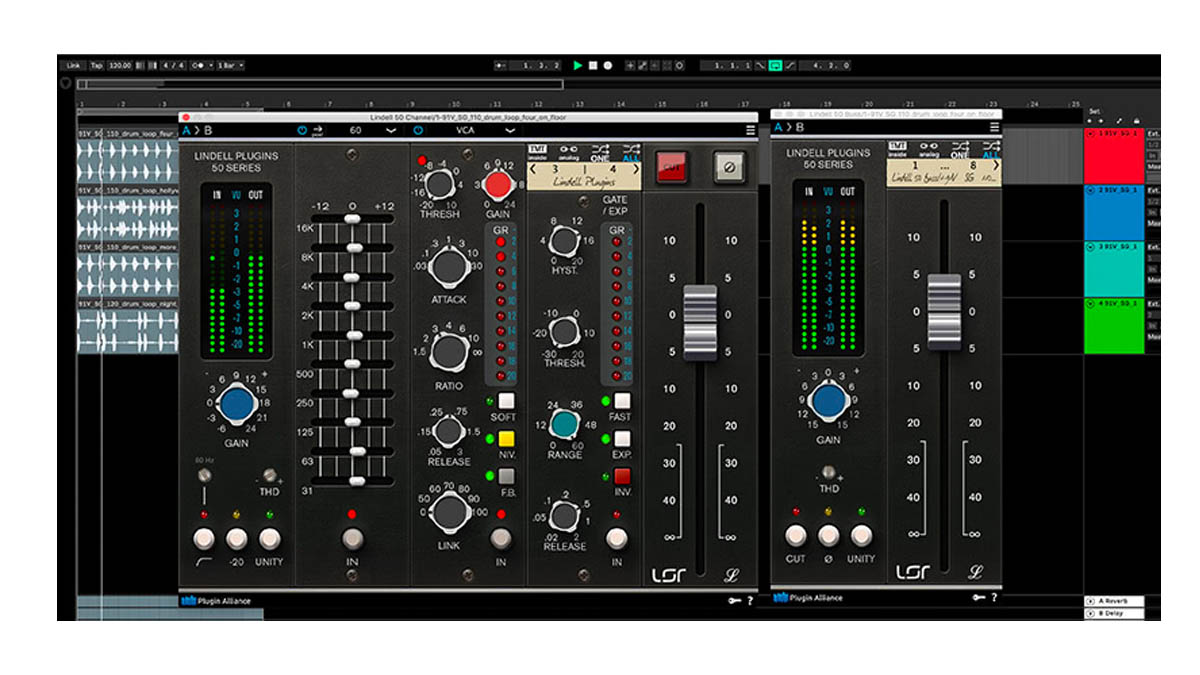1200x675 pixels.
Task: Click the analog emulation icon in the plugin header
Action: tap(568, 148)
